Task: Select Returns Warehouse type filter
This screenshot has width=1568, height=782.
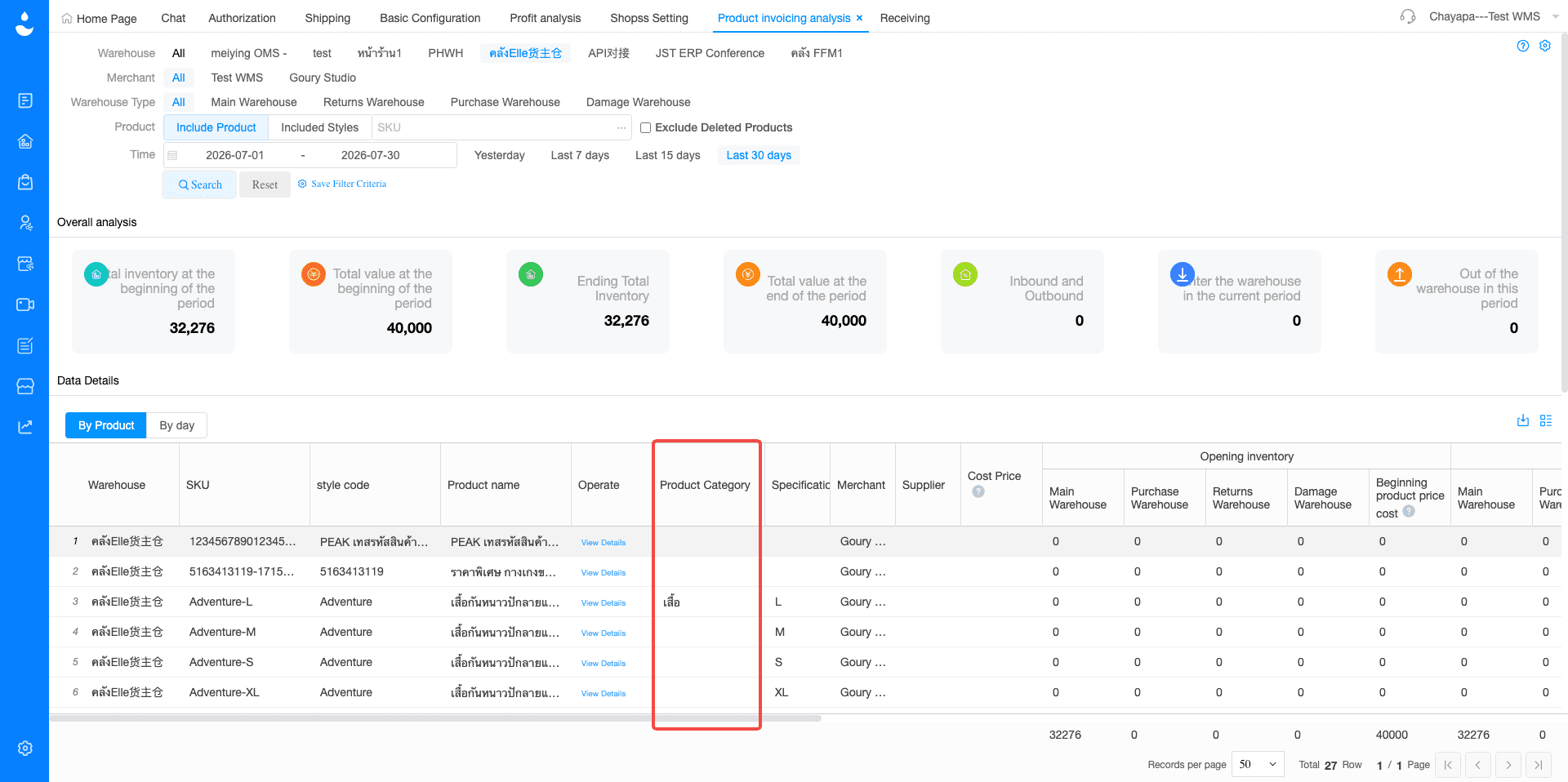Action: (x=374, y=102)
